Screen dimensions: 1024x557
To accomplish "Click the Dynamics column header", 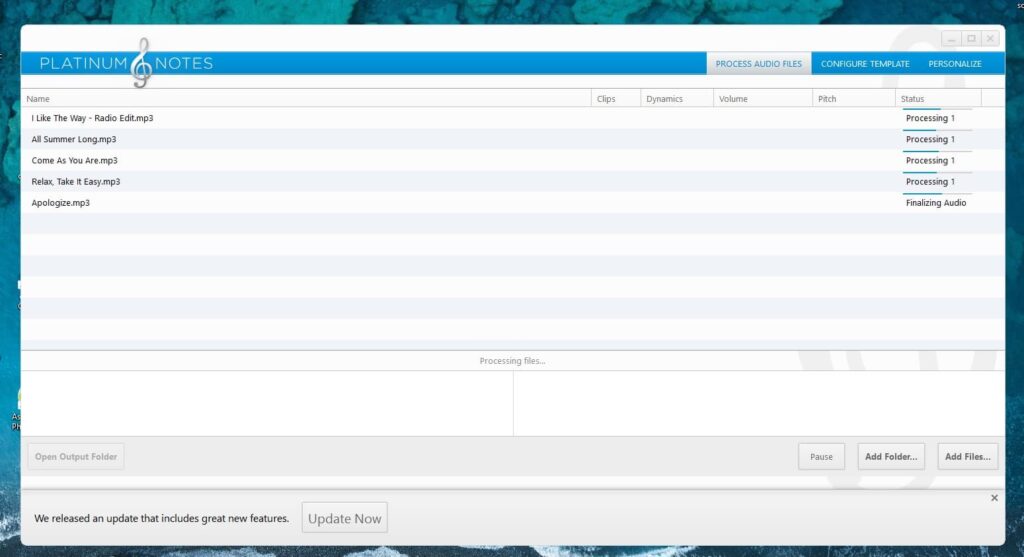I will point(675,99).
